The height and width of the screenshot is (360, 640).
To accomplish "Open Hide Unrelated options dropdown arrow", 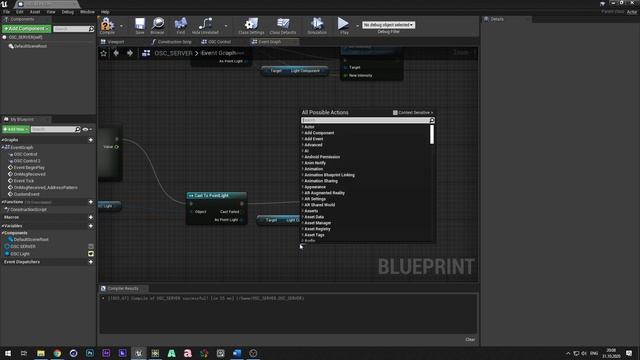I will pyautogui.click(x=226, y=26).
